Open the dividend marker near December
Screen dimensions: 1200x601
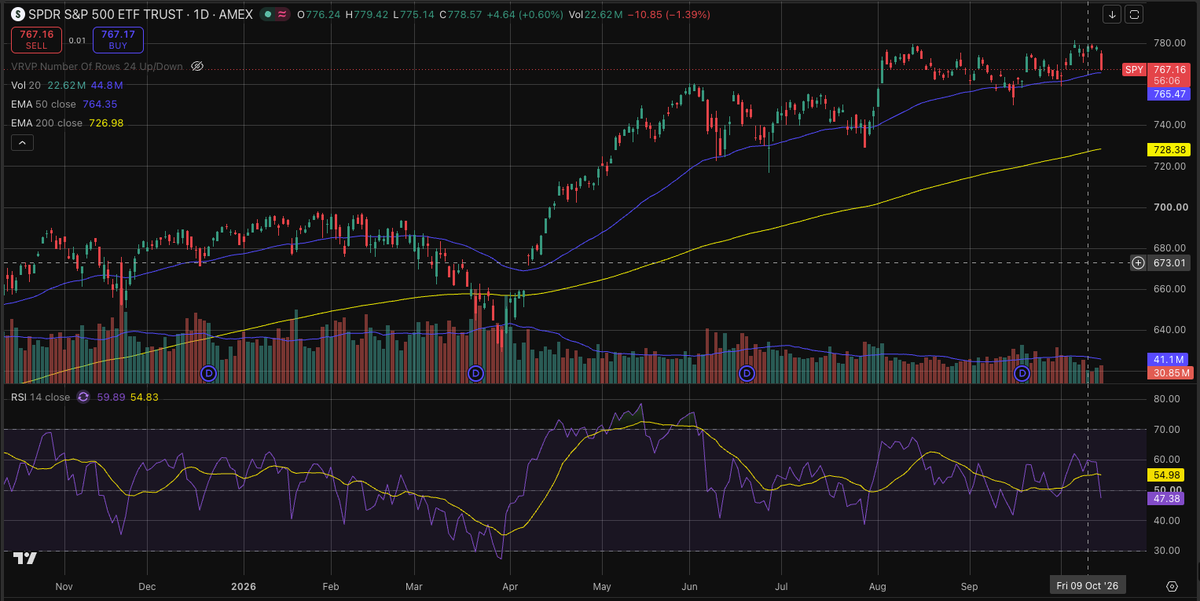[x=209, y=373]
